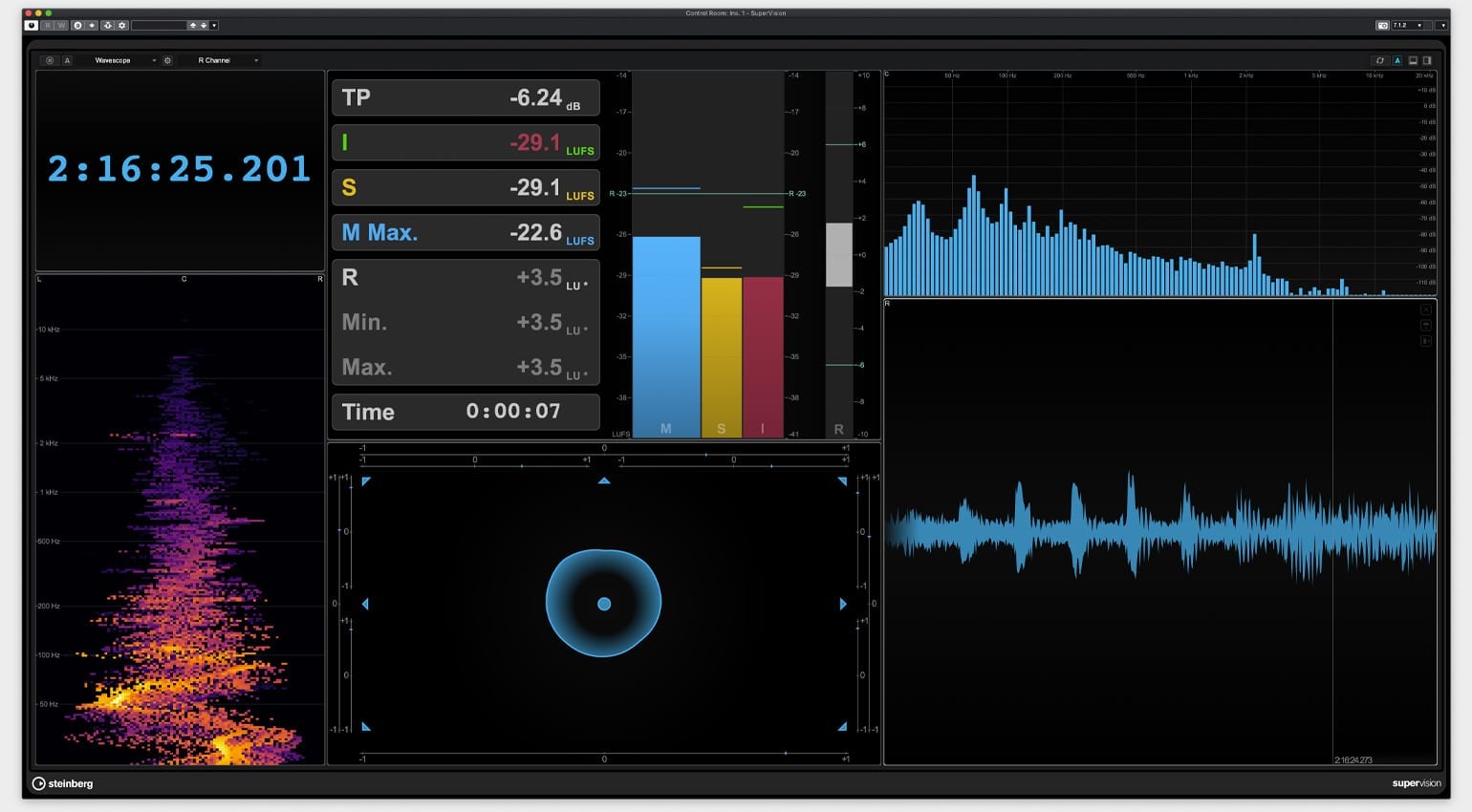Click top-left corner speaker triangle in panner
1472x812 pixels.
click(366, 481)
